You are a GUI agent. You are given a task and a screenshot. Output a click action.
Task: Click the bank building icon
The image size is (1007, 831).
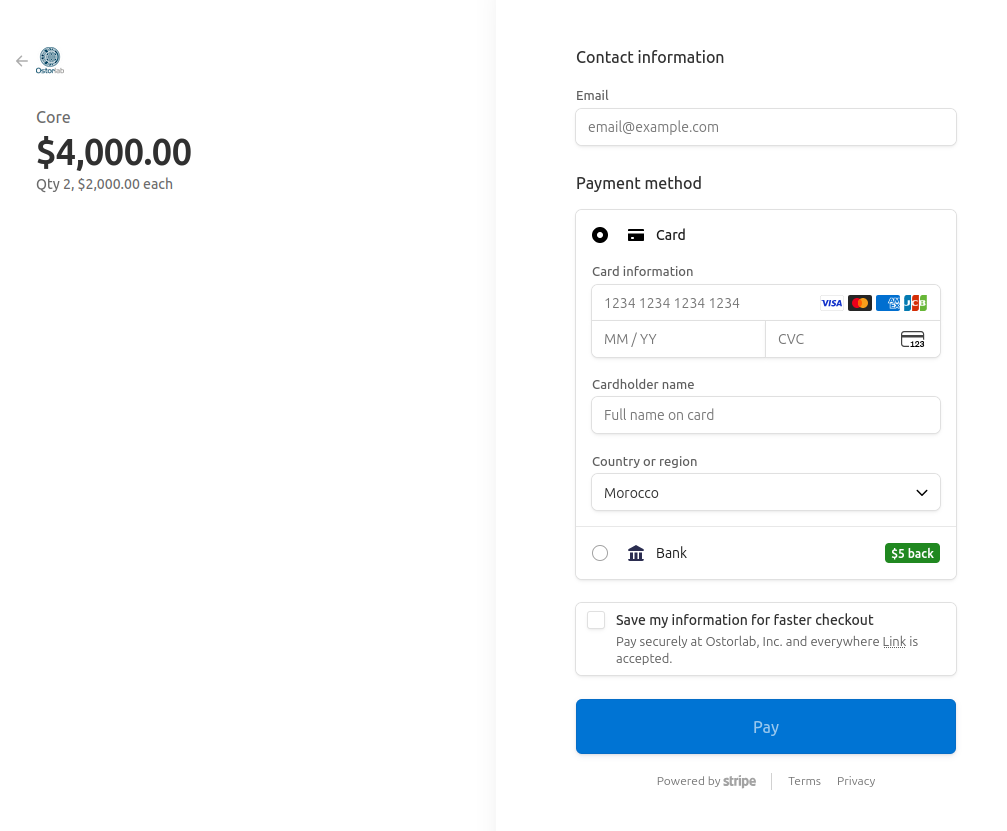[636, 553]
